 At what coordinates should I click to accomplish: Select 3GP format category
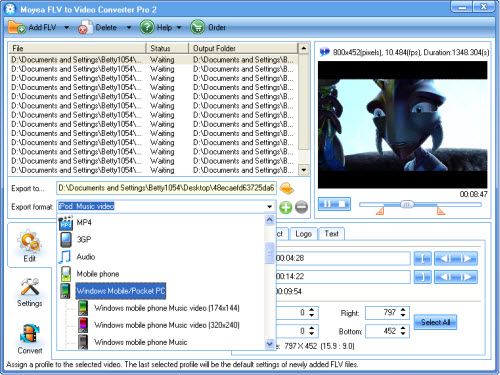pyautogui.click(x=84, y=239)
